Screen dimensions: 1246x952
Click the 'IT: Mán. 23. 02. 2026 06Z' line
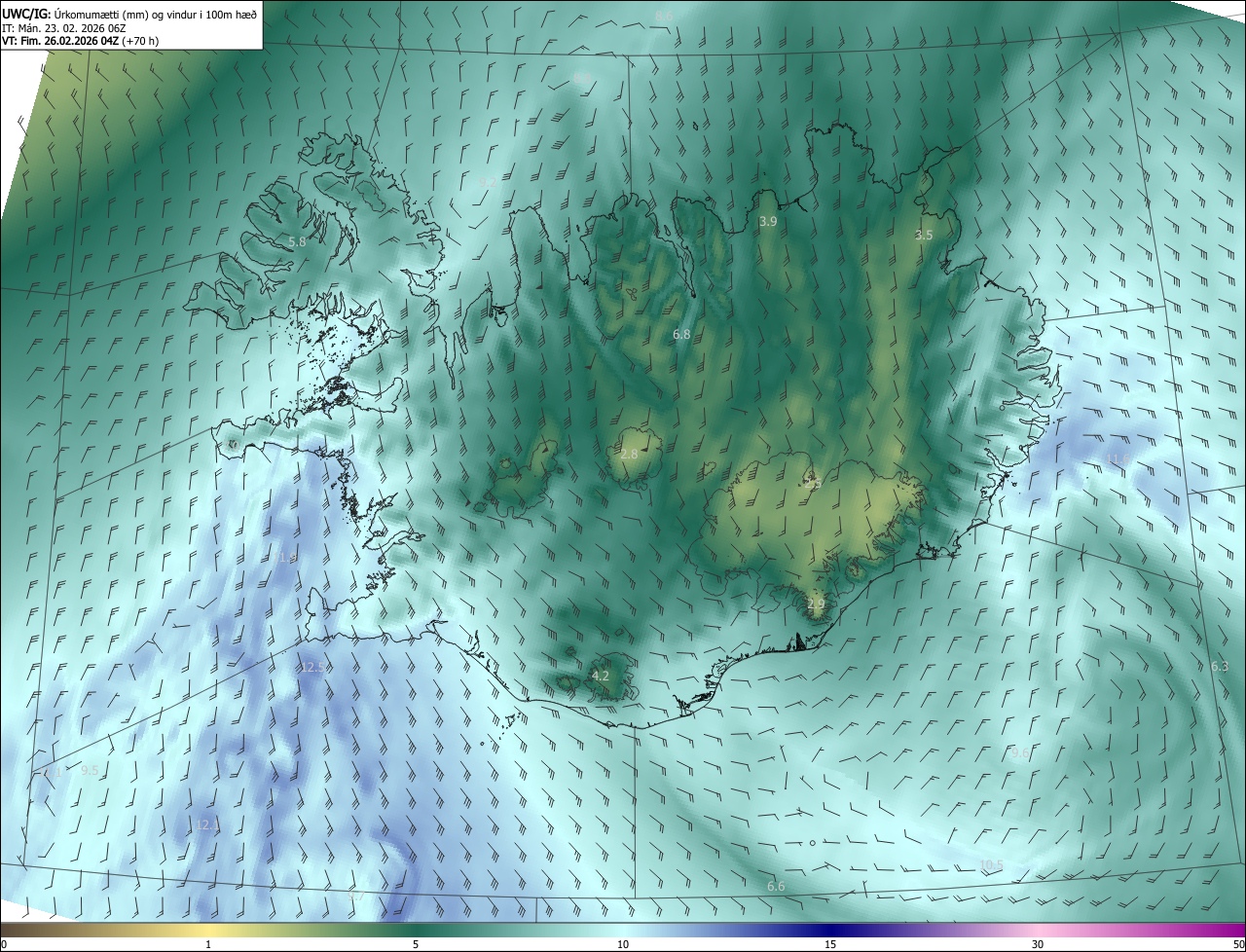[63, 28]
